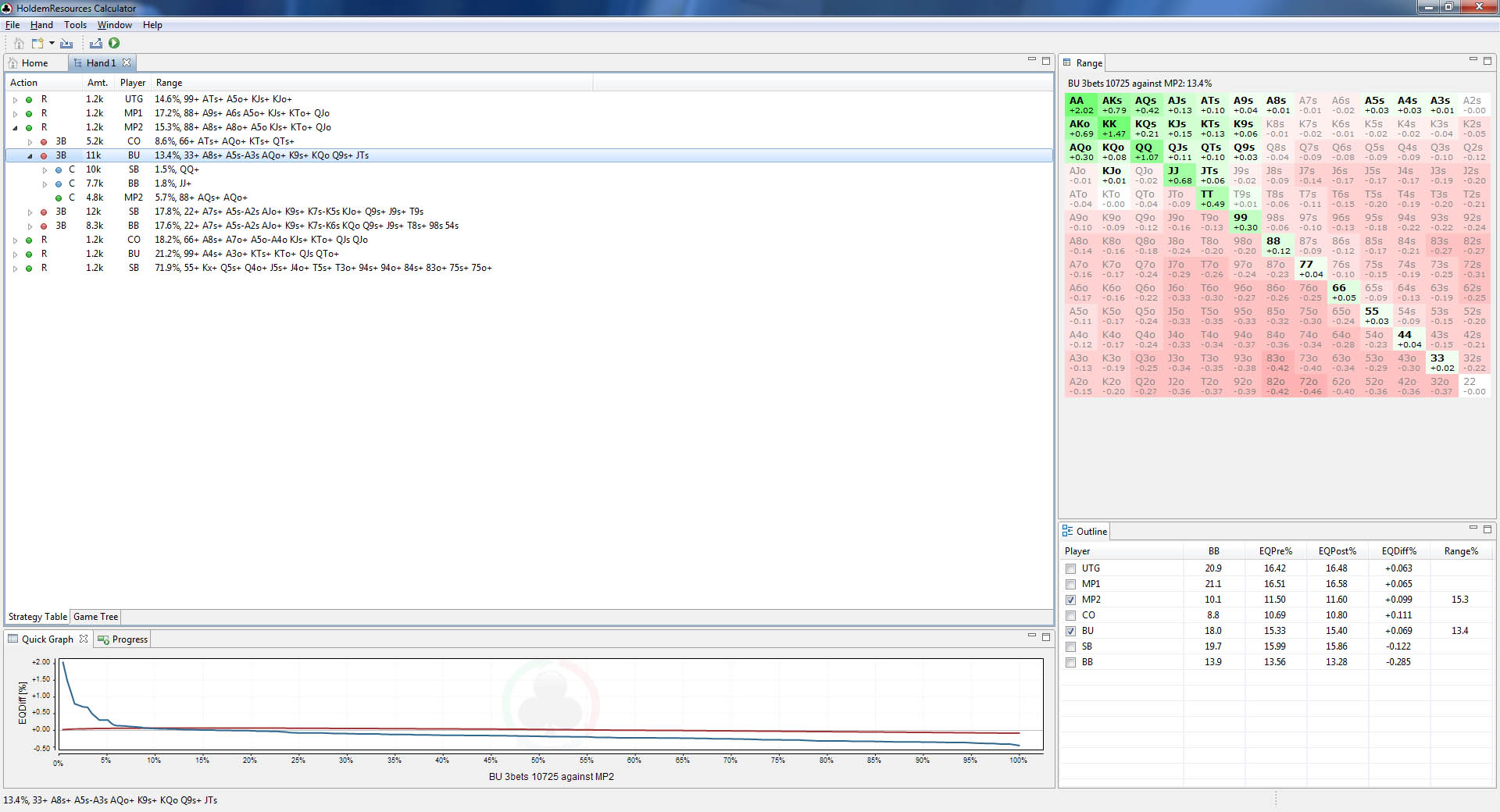Maximize the Hand 1 editor panel
Viewport: 1500px width, 812px height.
pyautogui.click(x=1046, y=60)
